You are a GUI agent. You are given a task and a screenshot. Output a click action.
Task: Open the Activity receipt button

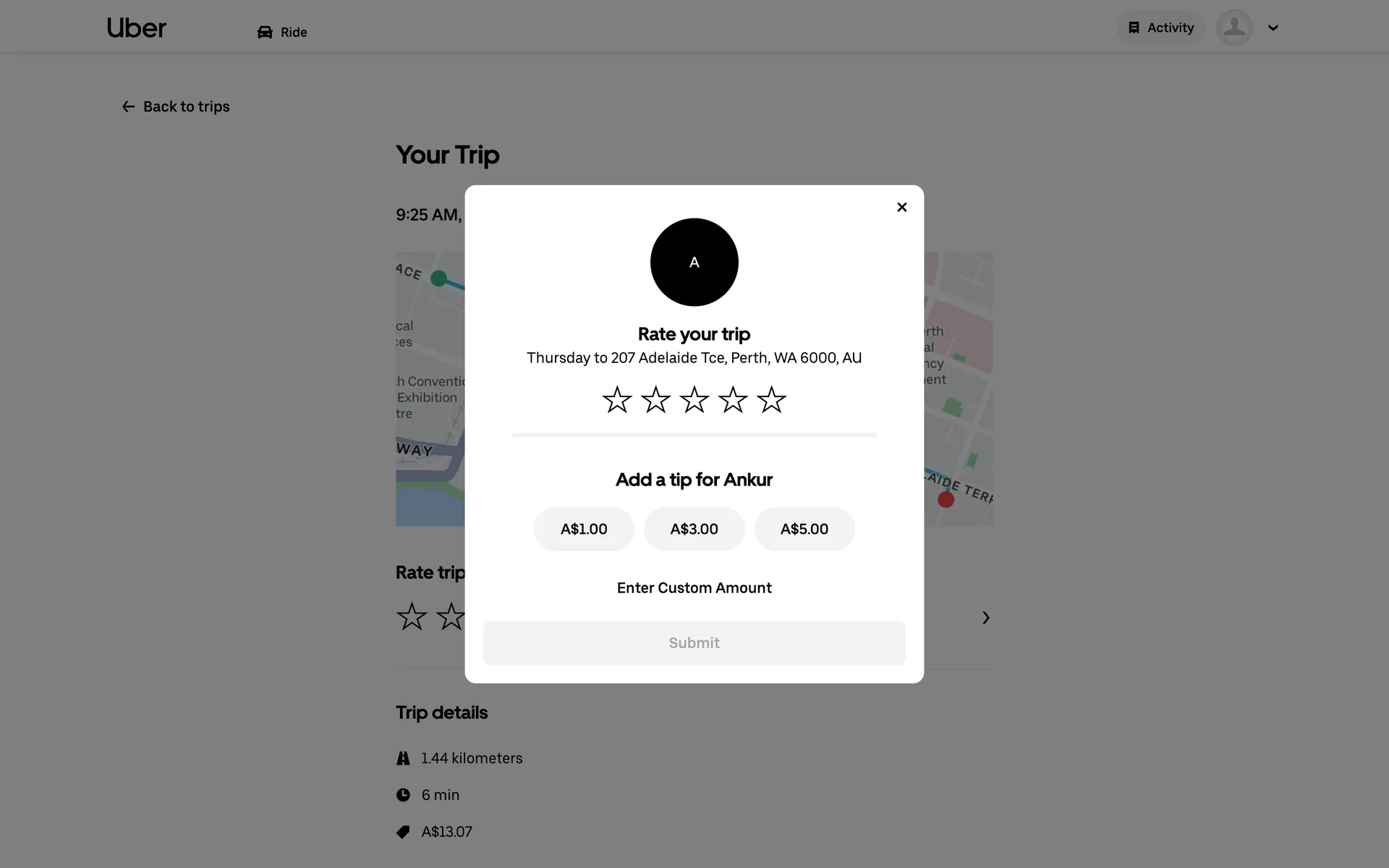1160,27
